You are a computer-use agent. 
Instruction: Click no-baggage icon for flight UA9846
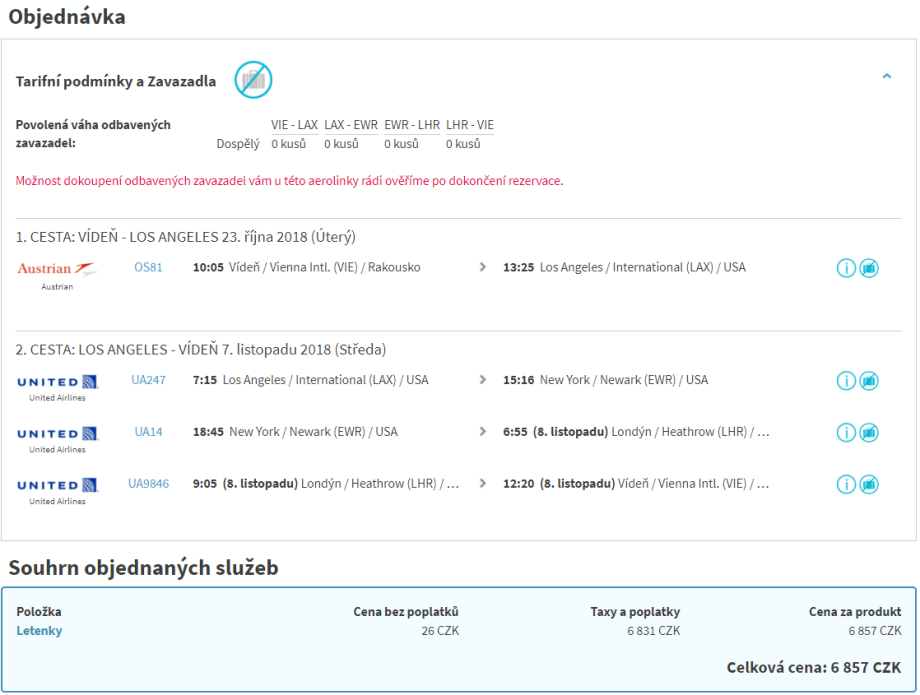(x=869, y=485)
